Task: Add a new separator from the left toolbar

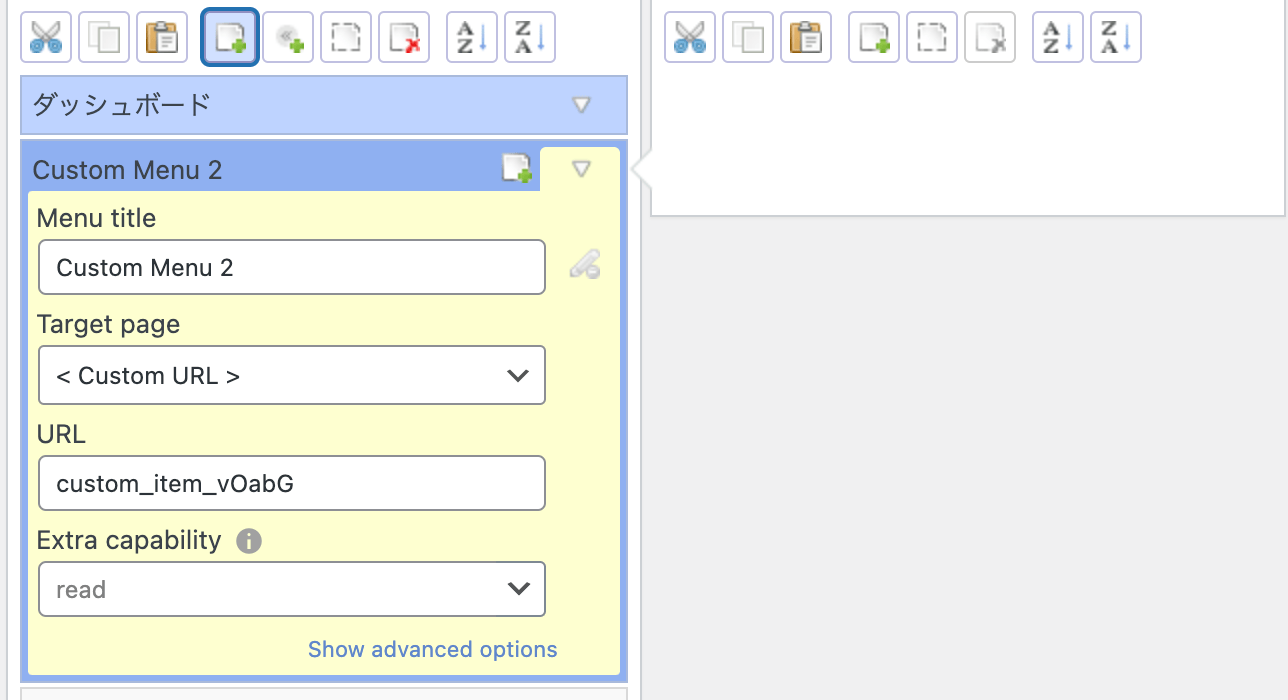Action: 288,38
